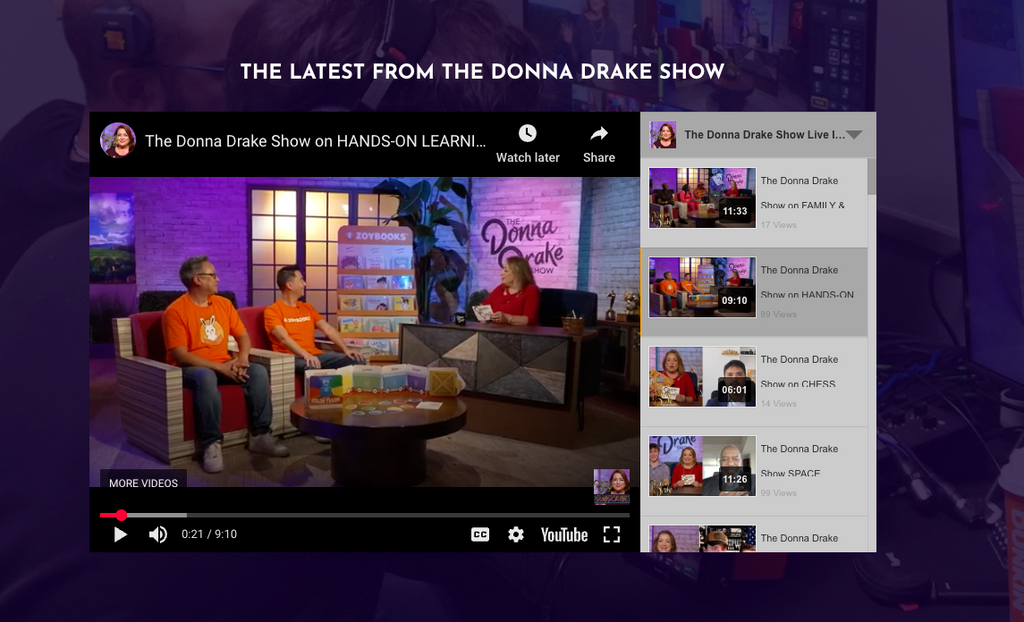
Task: Click the video frame to play
Action: tap(364, 332)
